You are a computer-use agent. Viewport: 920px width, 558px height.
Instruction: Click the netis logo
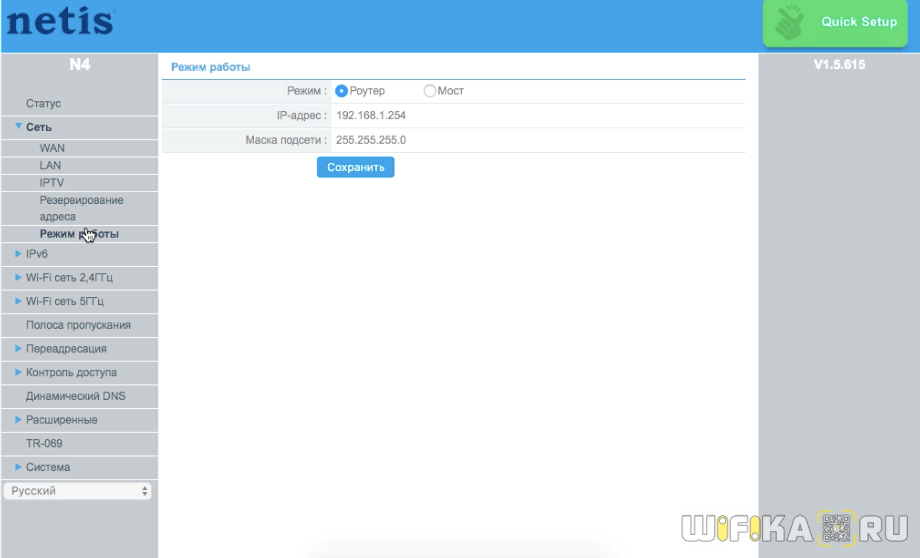60,22
